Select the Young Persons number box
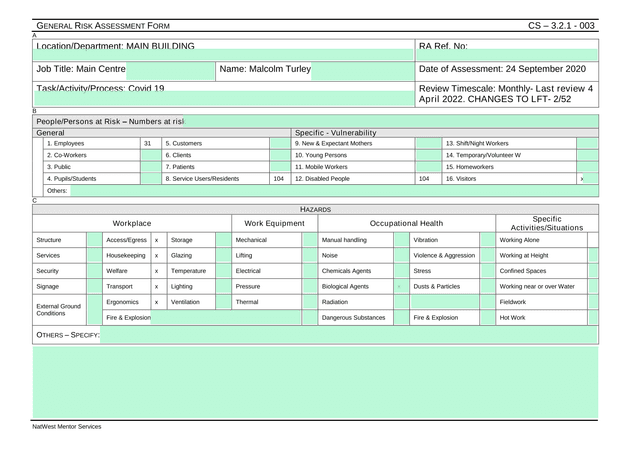Viewport: 640px width, 452px height. (x=428, y=155)
